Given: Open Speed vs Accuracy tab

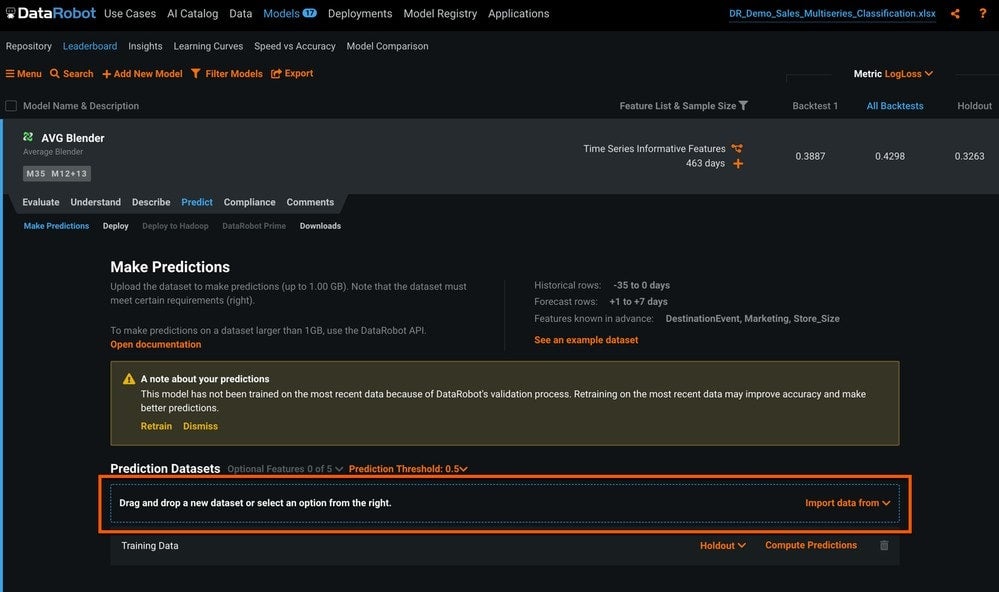Looking at the screenshot, I should coord(294,46).
